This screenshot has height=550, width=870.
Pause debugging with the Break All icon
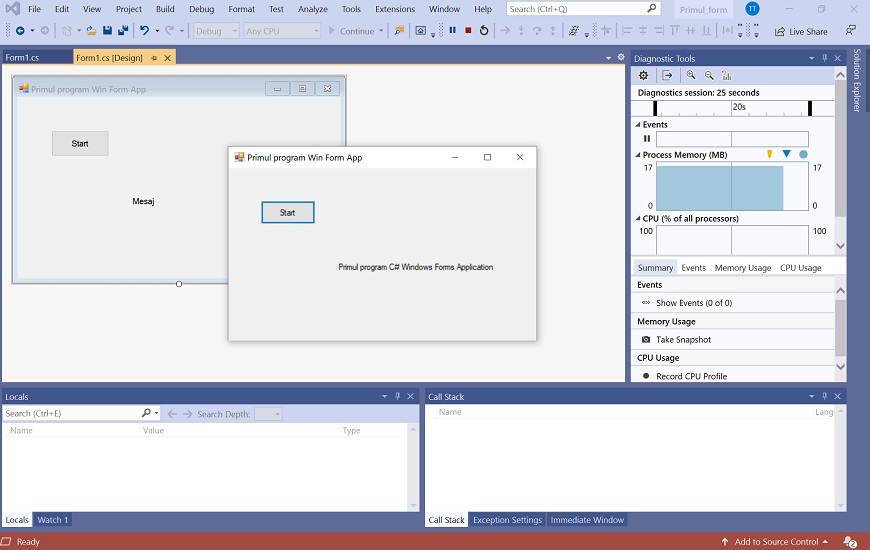(x=452, y=31)
